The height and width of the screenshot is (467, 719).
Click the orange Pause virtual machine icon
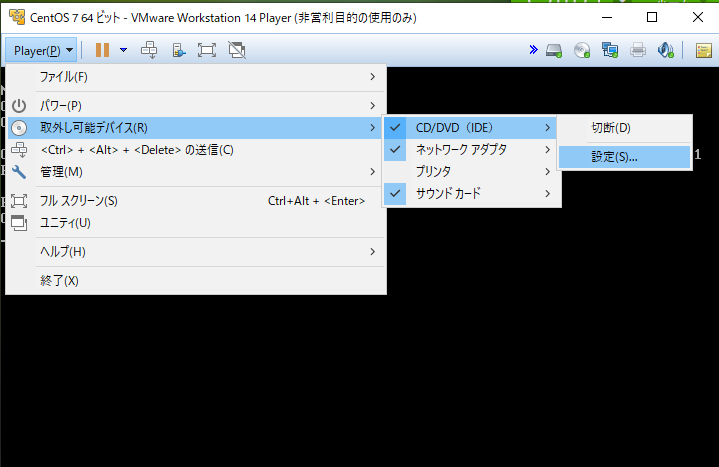pyautogui.click(x=102, y=50)
